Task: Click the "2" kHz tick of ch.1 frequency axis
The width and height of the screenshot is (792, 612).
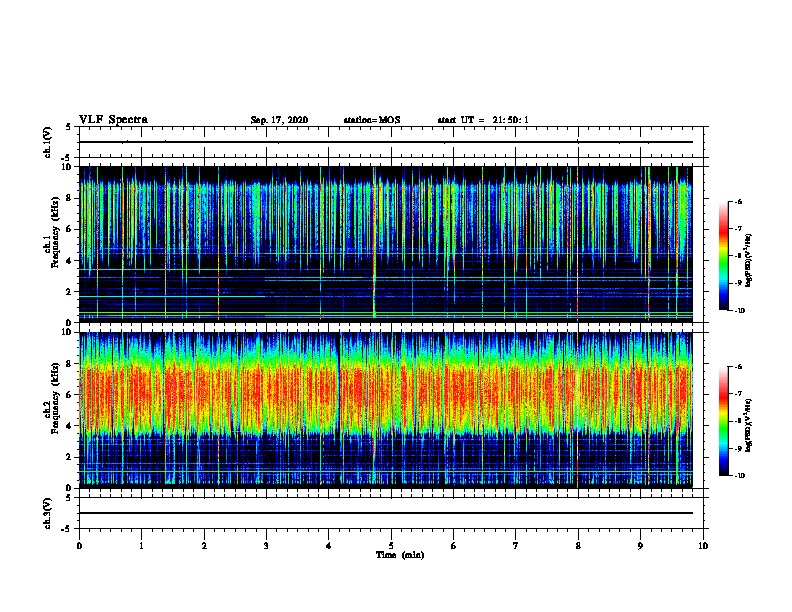Action: (x=70, y=292)
